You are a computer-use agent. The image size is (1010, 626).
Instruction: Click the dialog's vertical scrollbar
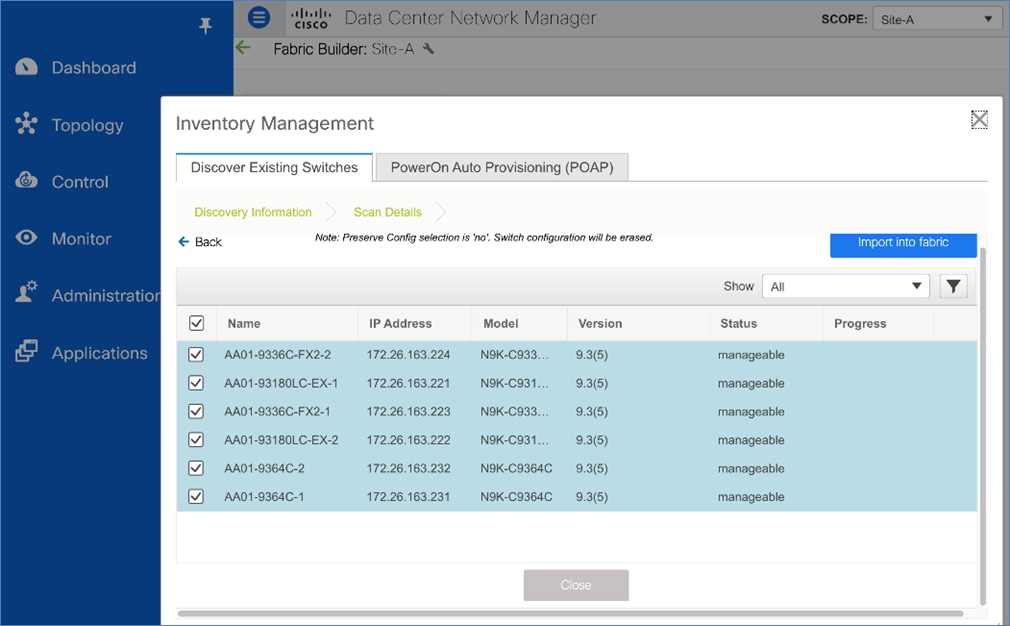point(983,425)
